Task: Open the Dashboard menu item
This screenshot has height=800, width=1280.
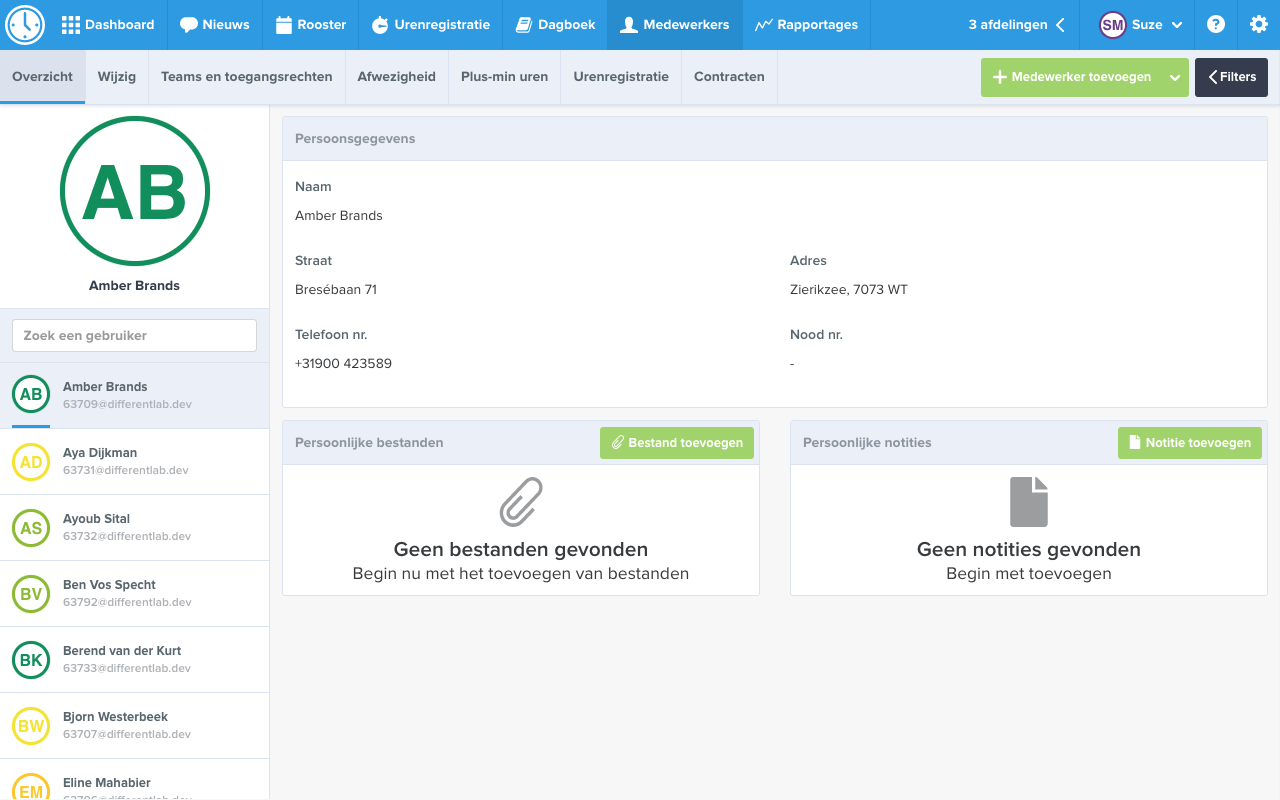Action: (x=108, y=25)
